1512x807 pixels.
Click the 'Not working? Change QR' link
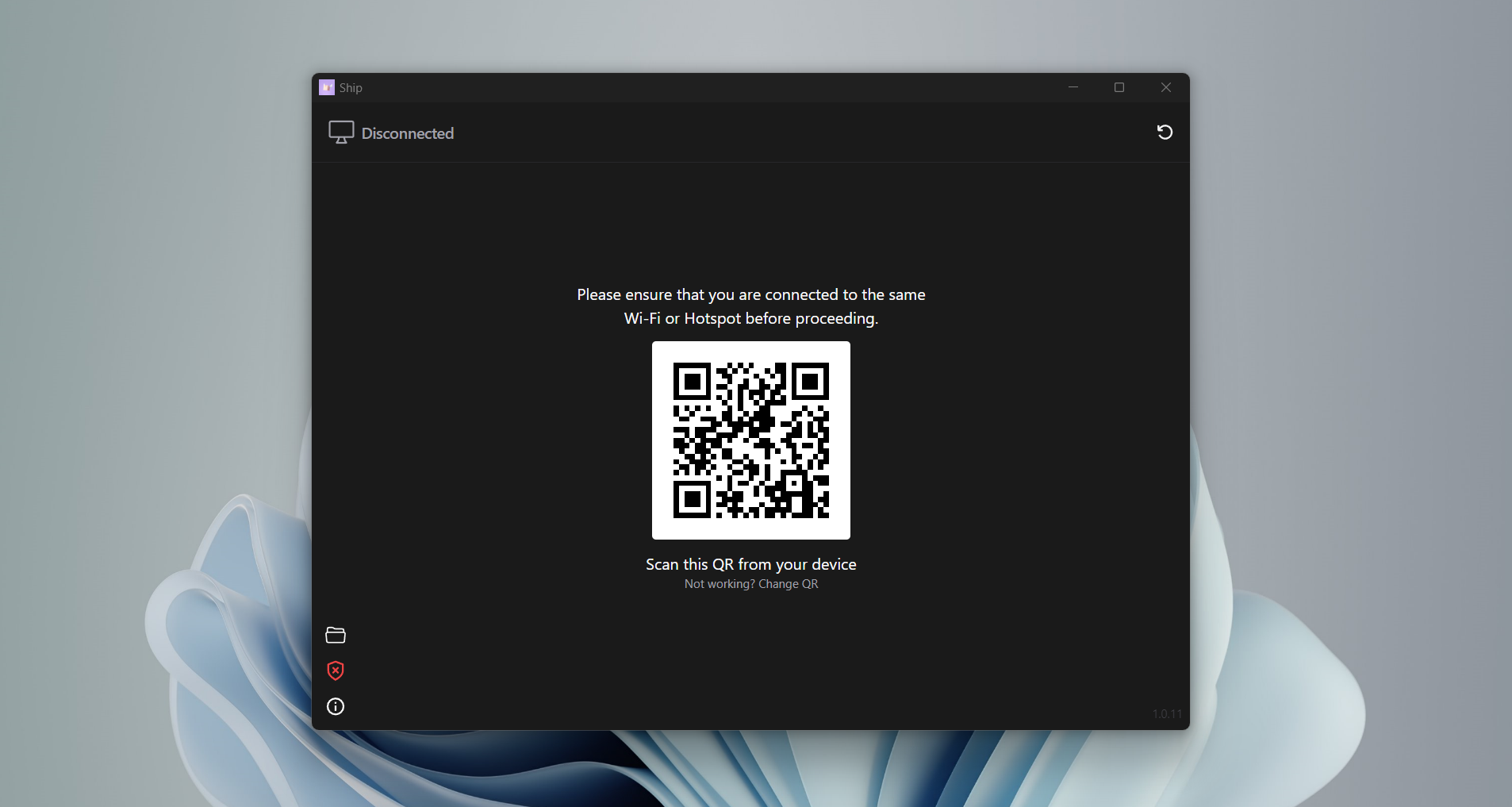[751, 584]
